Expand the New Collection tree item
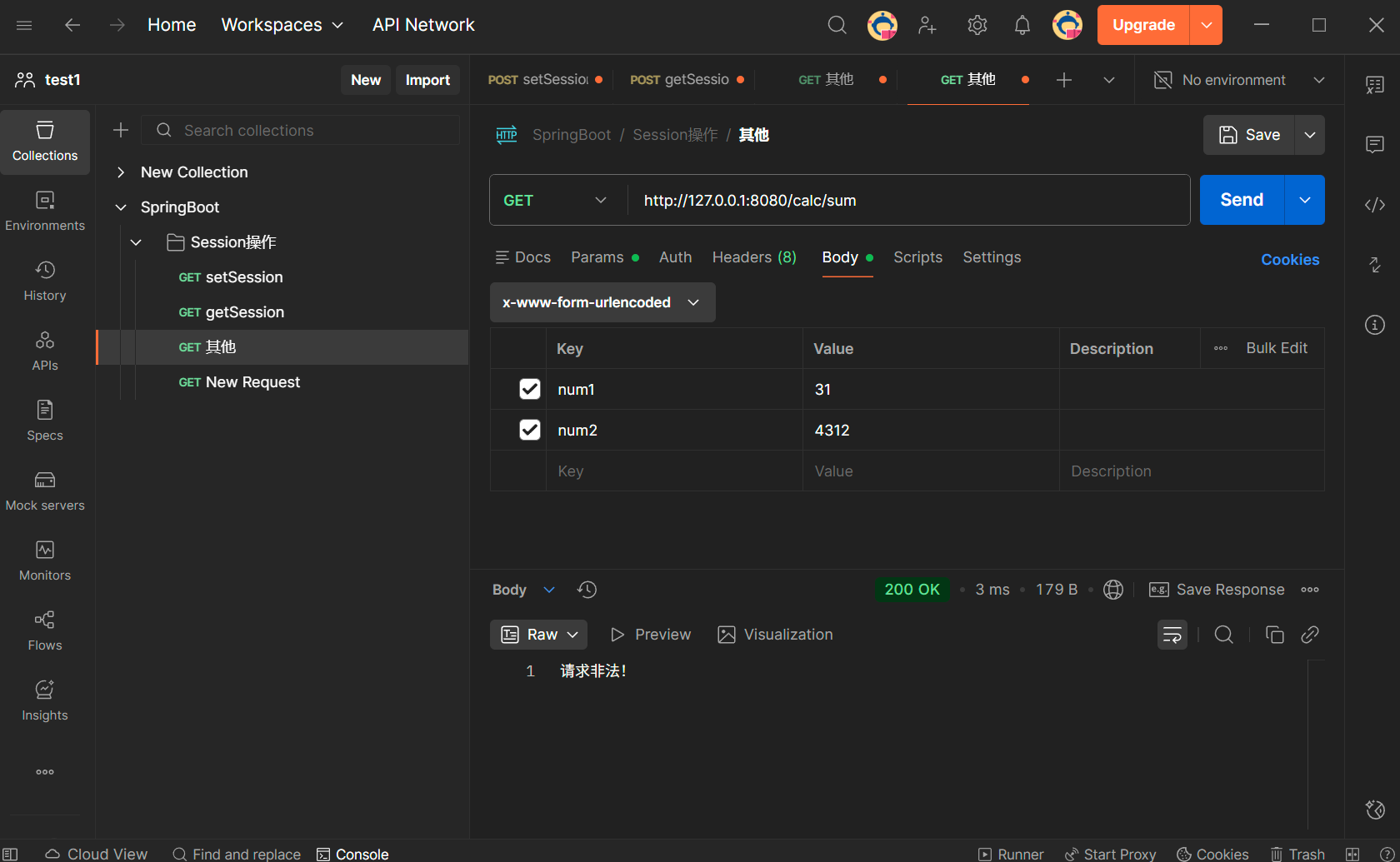The height and width of the screenshot is (862, 1400). pyautogui.click(x=121, y=172)
